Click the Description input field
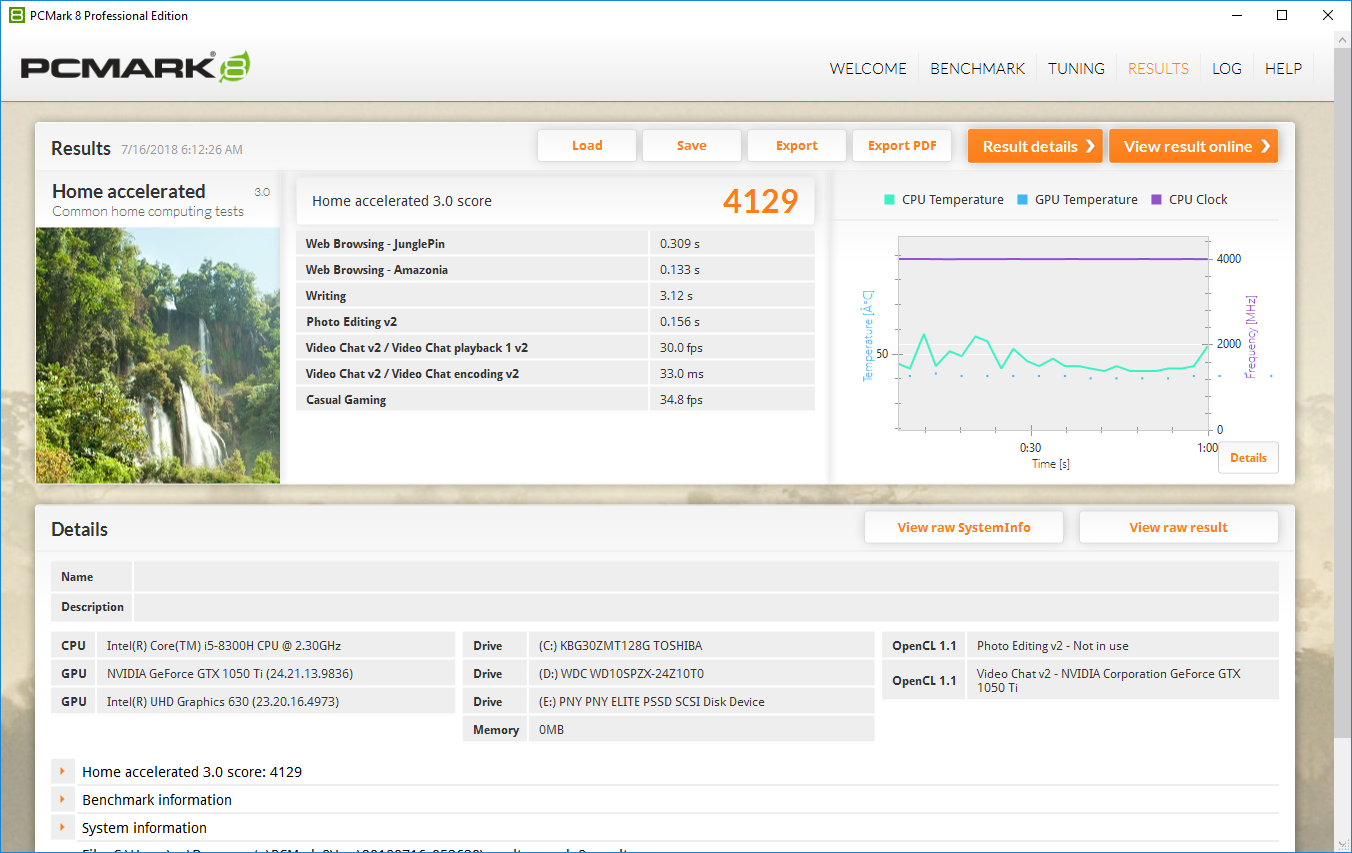The height and width of the screenshot is (853, 1352). point(706,607)
